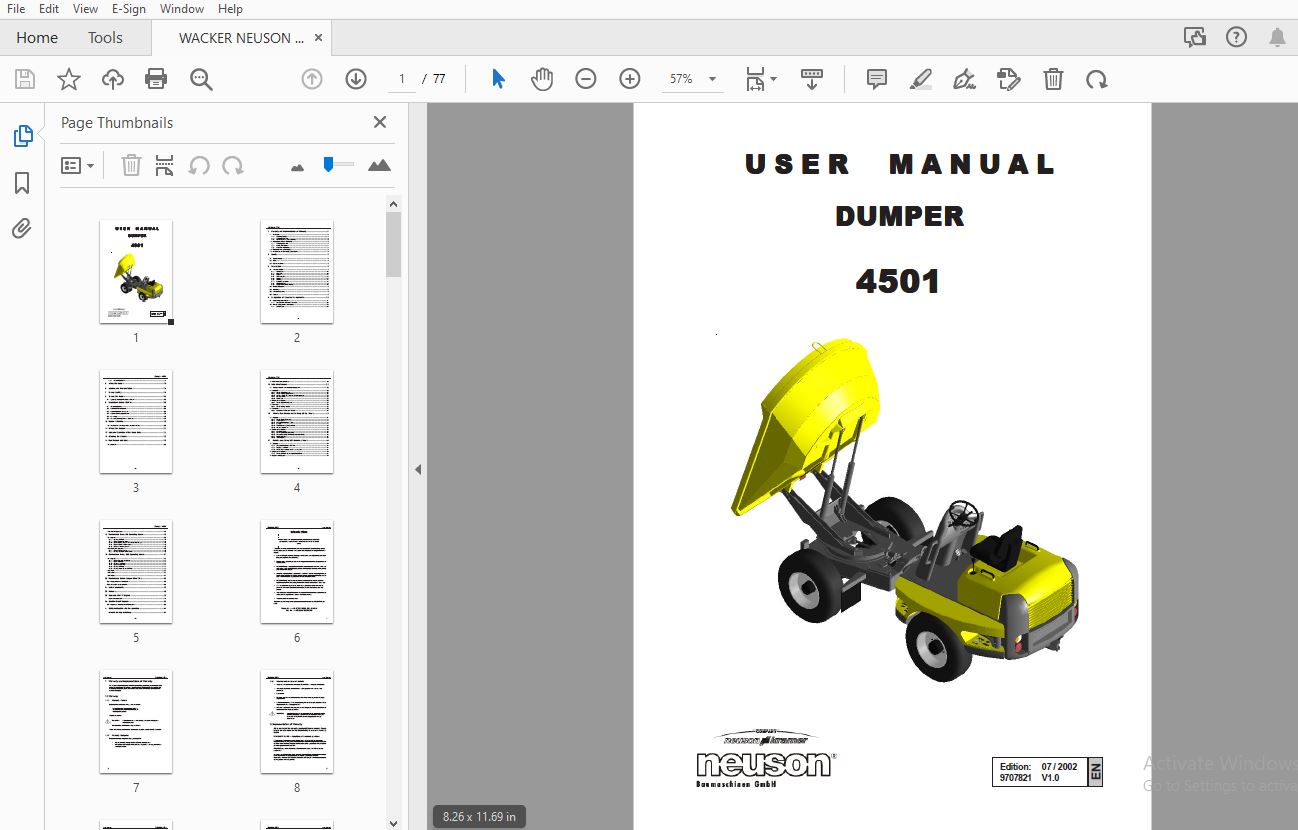Select the Highlight text tool
This screenshot has height=830, width=1298.
[x=921, y=79]
